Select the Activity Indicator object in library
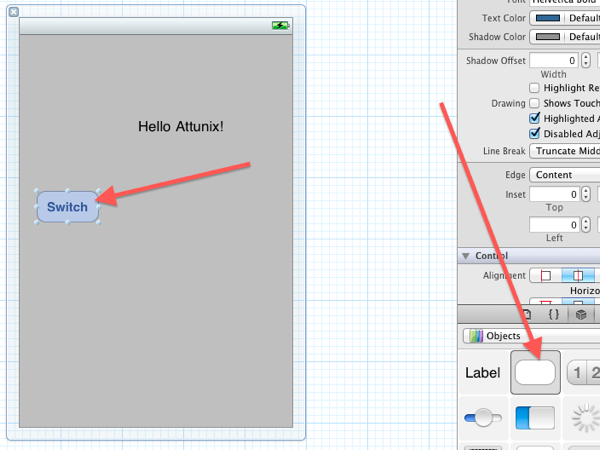The image size is (600, 450). (x=585, y=418)
